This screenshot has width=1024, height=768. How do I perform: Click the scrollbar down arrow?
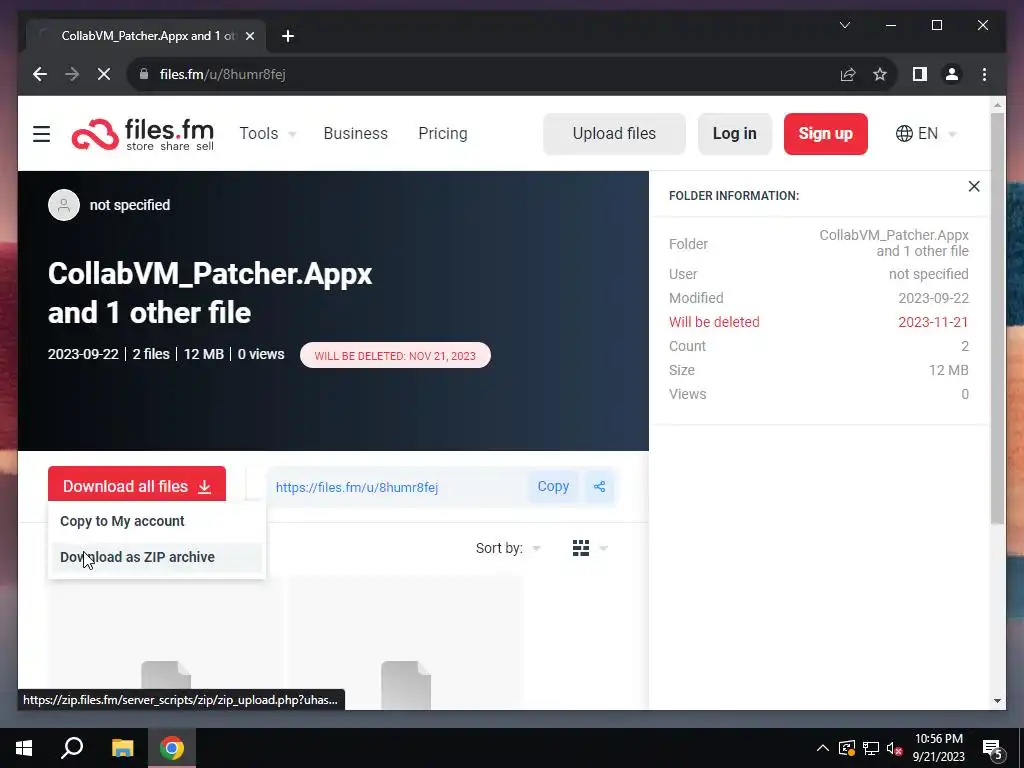pyautogui.click(x=997, y=701)
